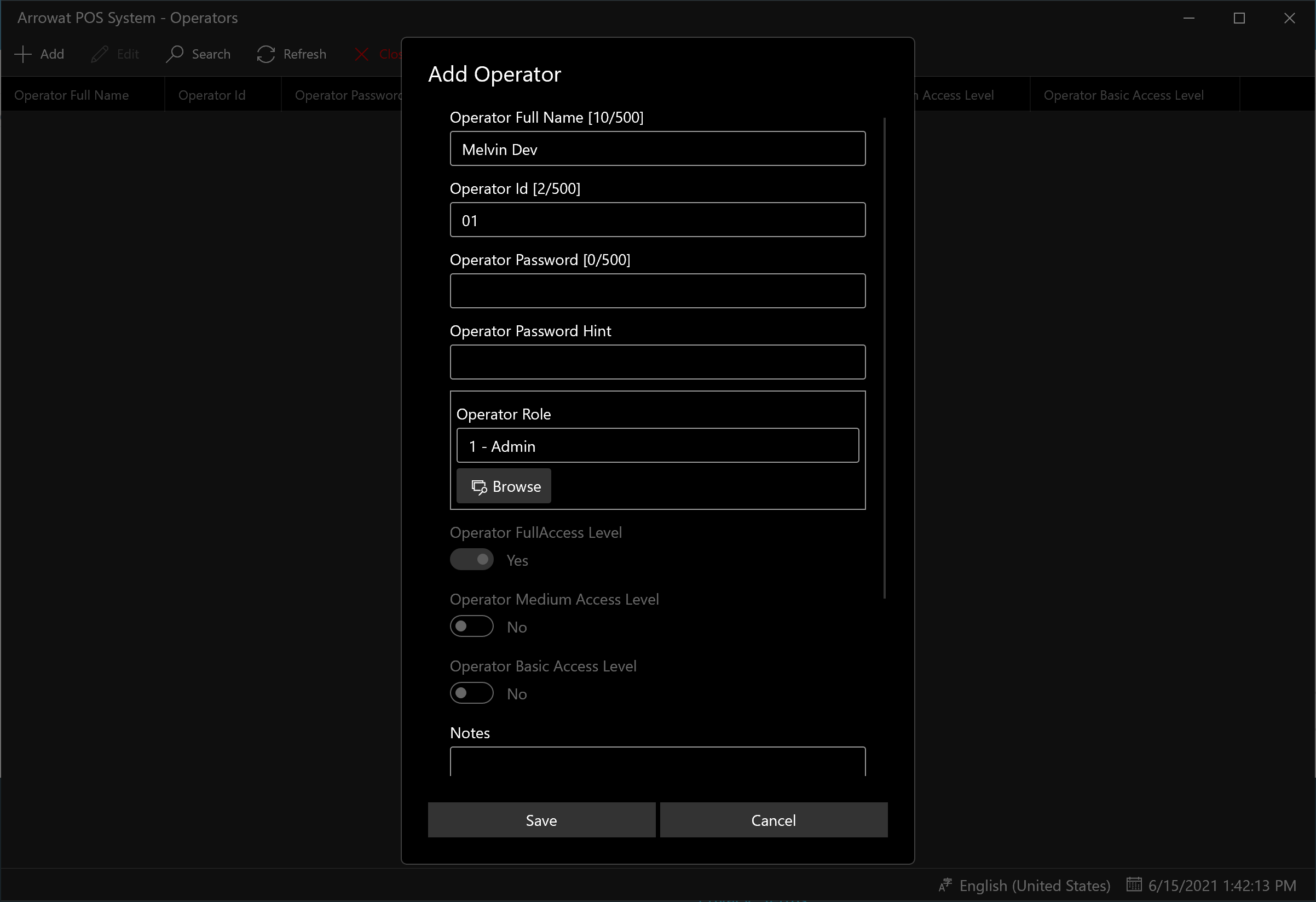Click into the Operator Password Hint field

coord(657,362)
